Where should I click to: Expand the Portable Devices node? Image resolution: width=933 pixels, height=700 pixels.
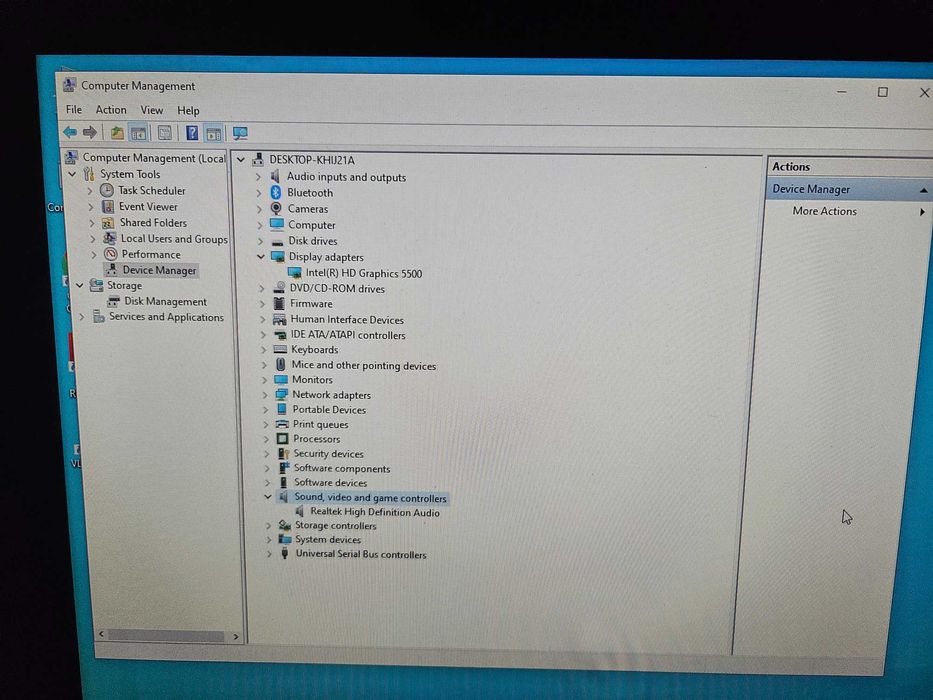(x=265, y=410)
